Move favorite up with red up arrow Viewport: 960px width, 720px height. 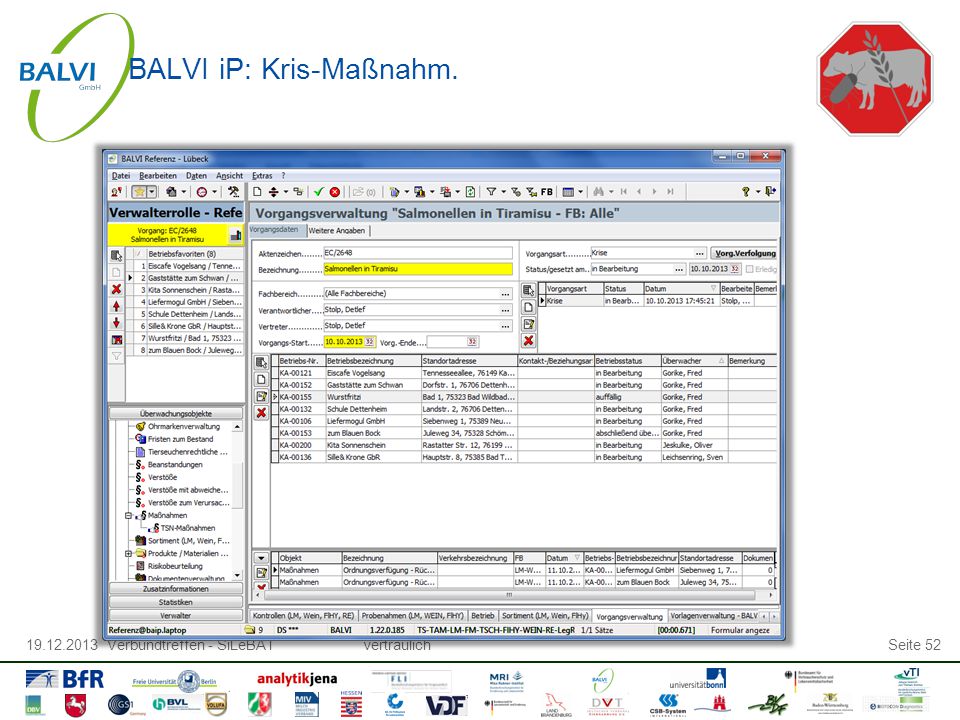point(116,306)
